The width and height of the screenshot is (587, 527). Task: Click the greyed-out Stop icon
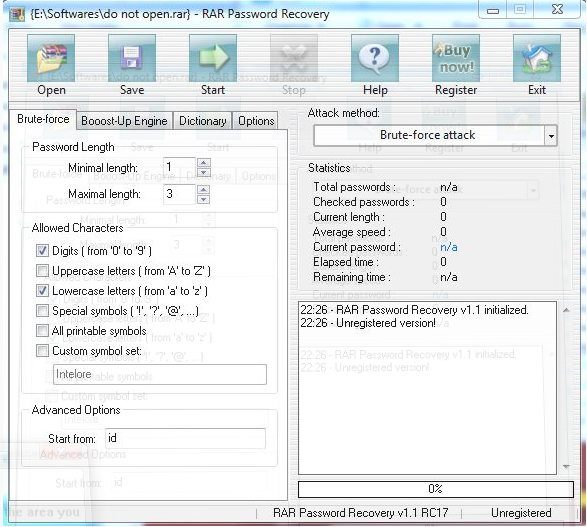pyautogui.click(x=294, y=58)
